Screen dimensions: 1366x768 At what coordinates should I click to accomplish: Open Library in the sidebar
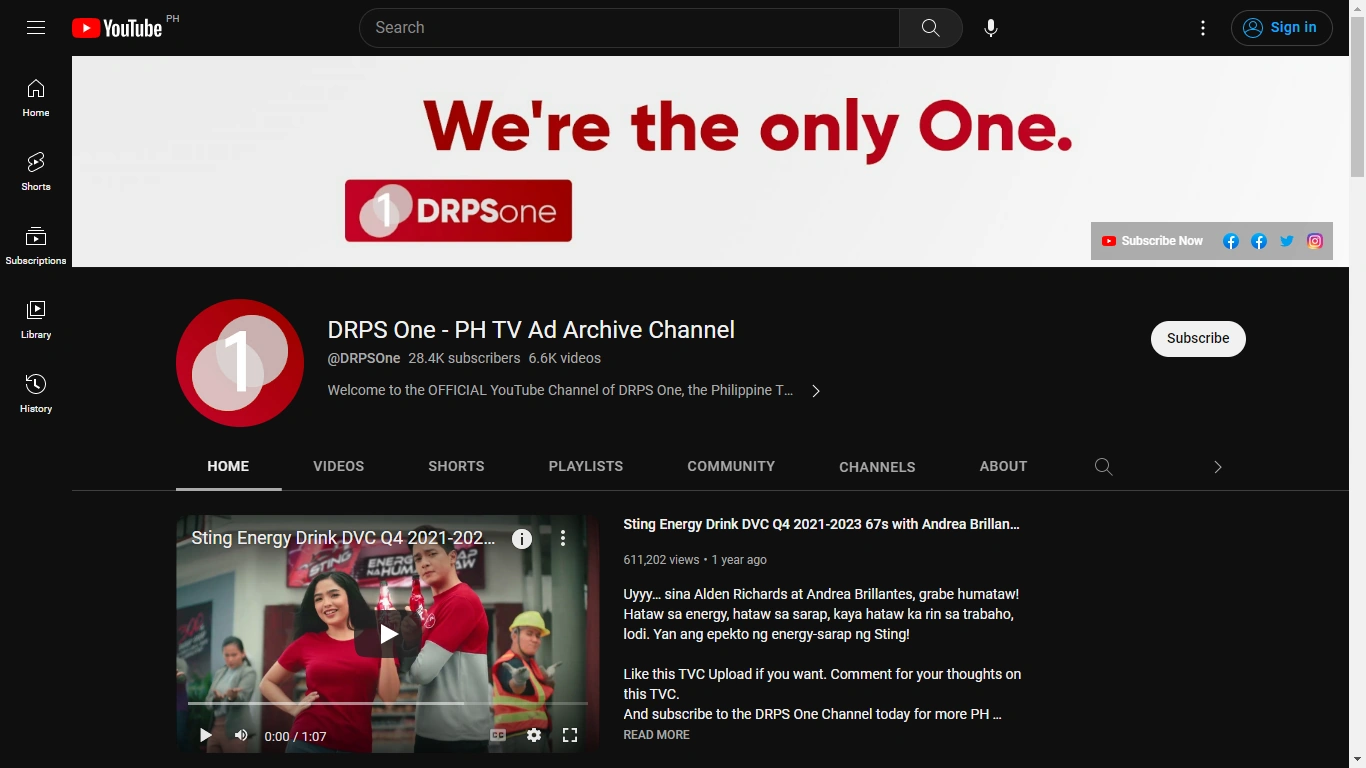coord(36,320)
